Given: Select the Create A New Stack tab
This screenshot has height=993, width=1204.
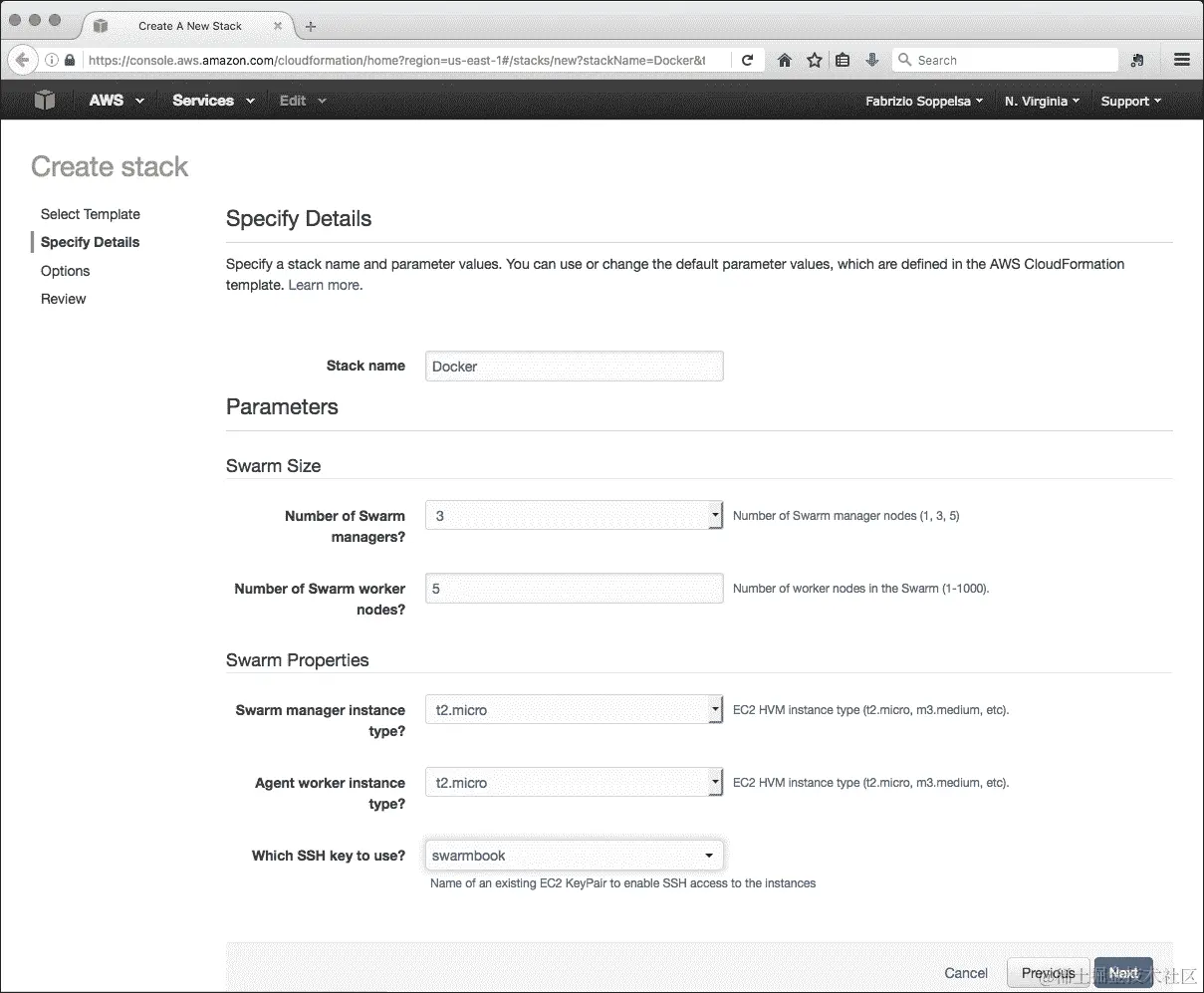Looking at the screenshot, I should [189, 26].
